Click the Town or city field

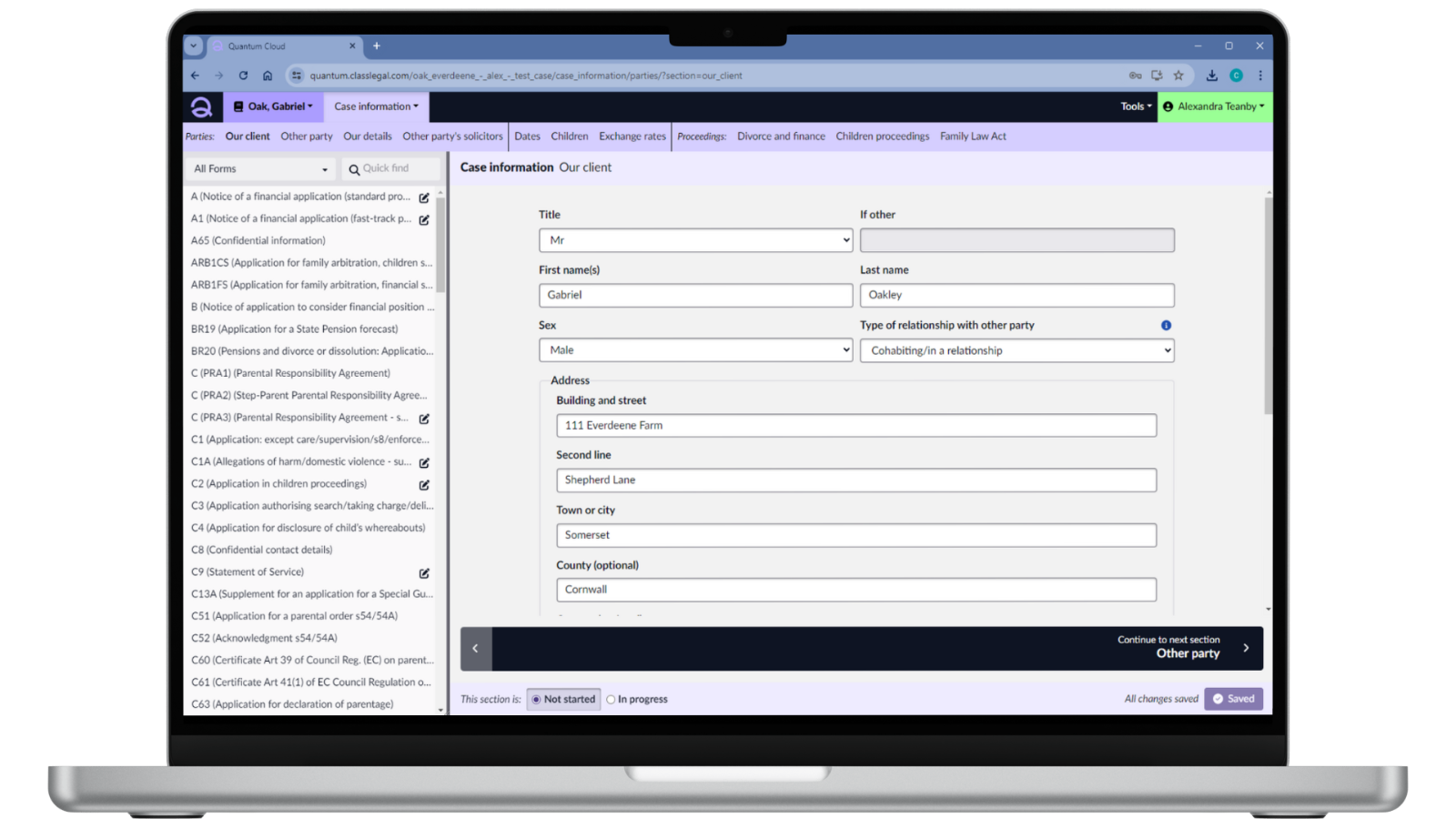coord(855,535)
